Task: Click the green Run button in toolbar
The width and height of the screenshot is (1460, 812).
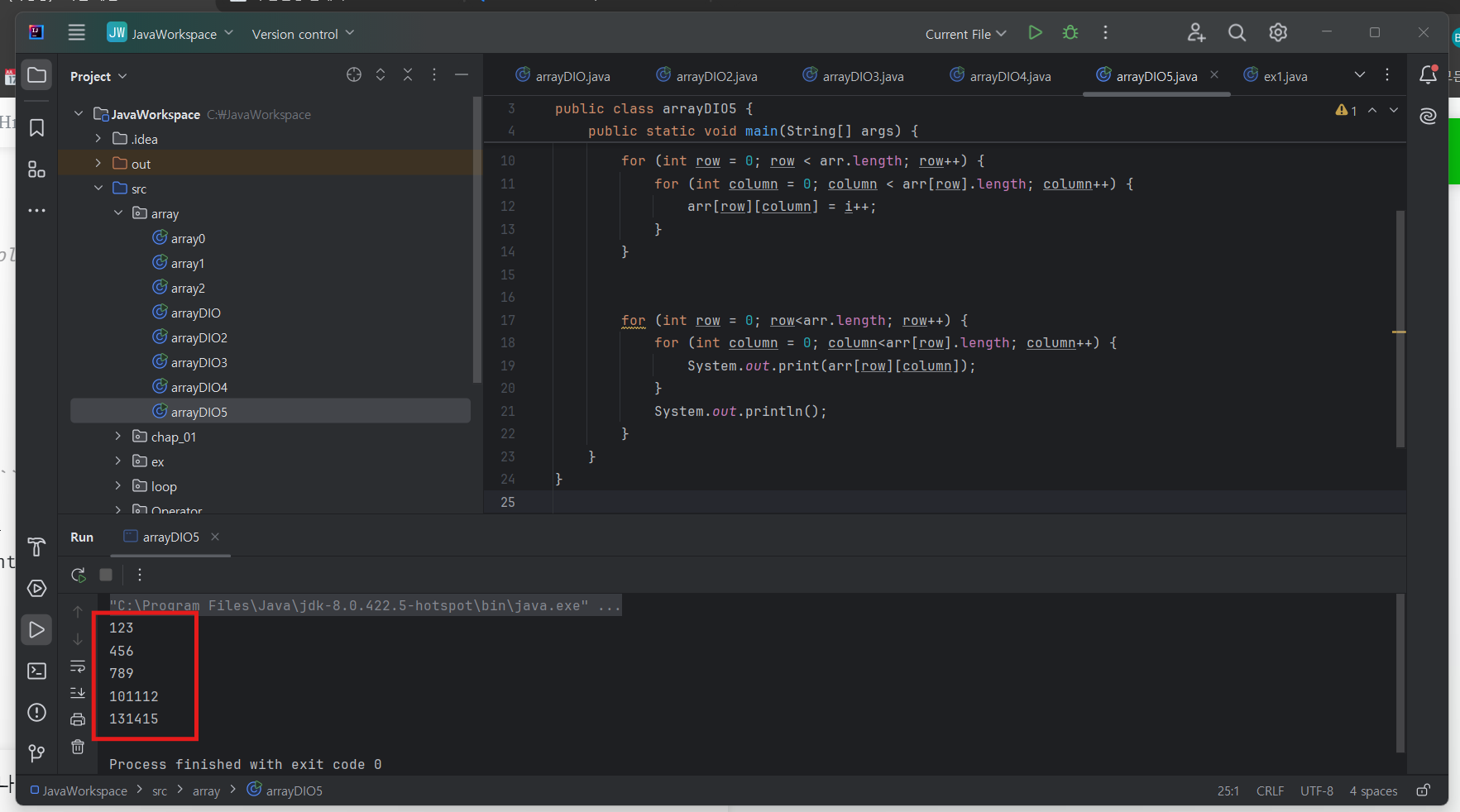Action: pos(1035,33)
